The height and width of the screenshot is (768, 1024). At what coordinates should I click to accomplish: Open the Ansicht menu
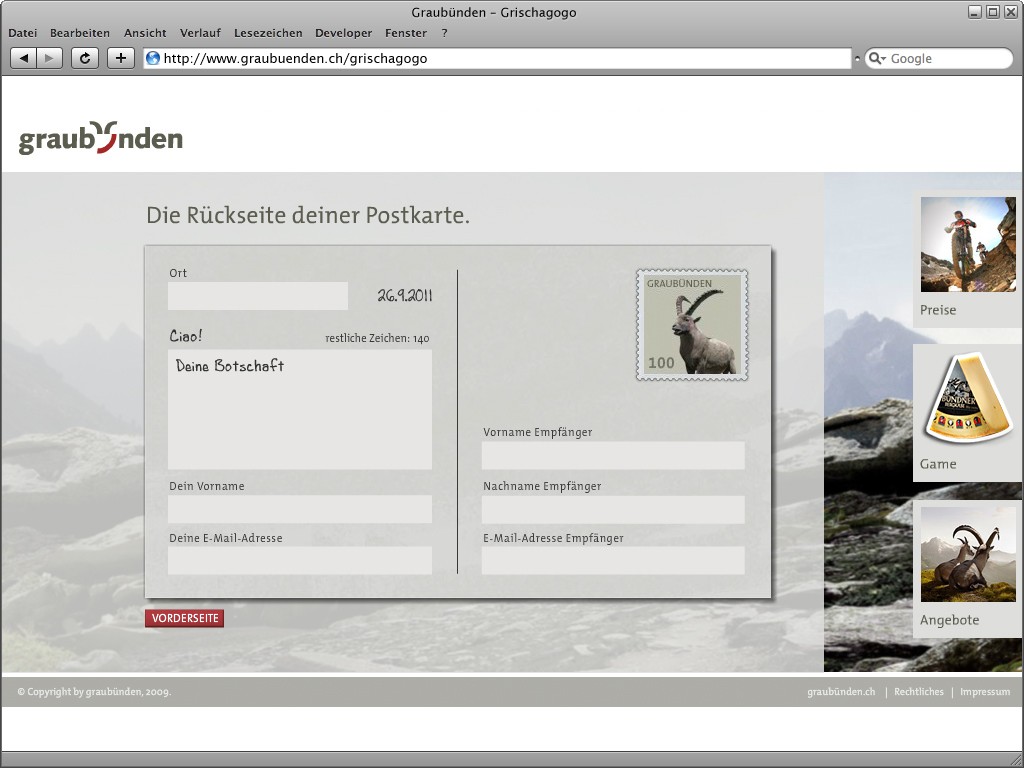145,33
